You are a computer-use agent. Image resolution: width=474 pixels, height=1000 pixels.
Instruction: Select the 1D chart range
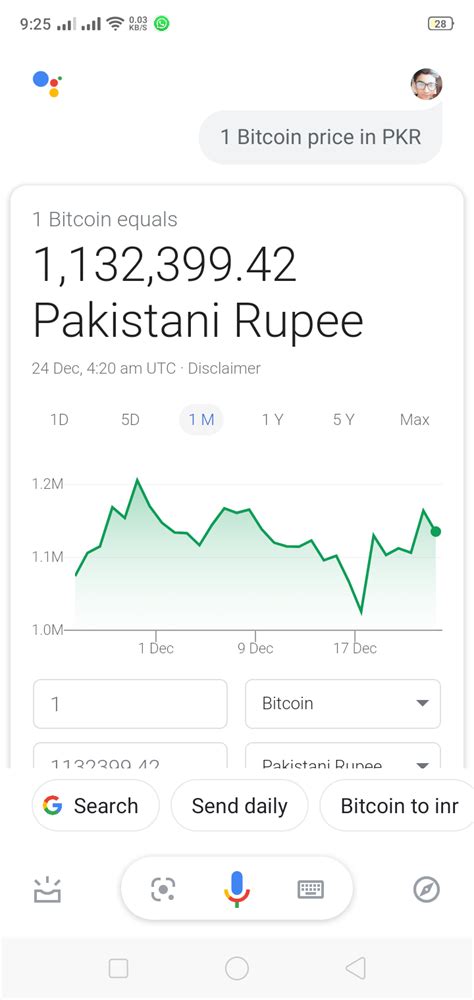click(59, 420)
